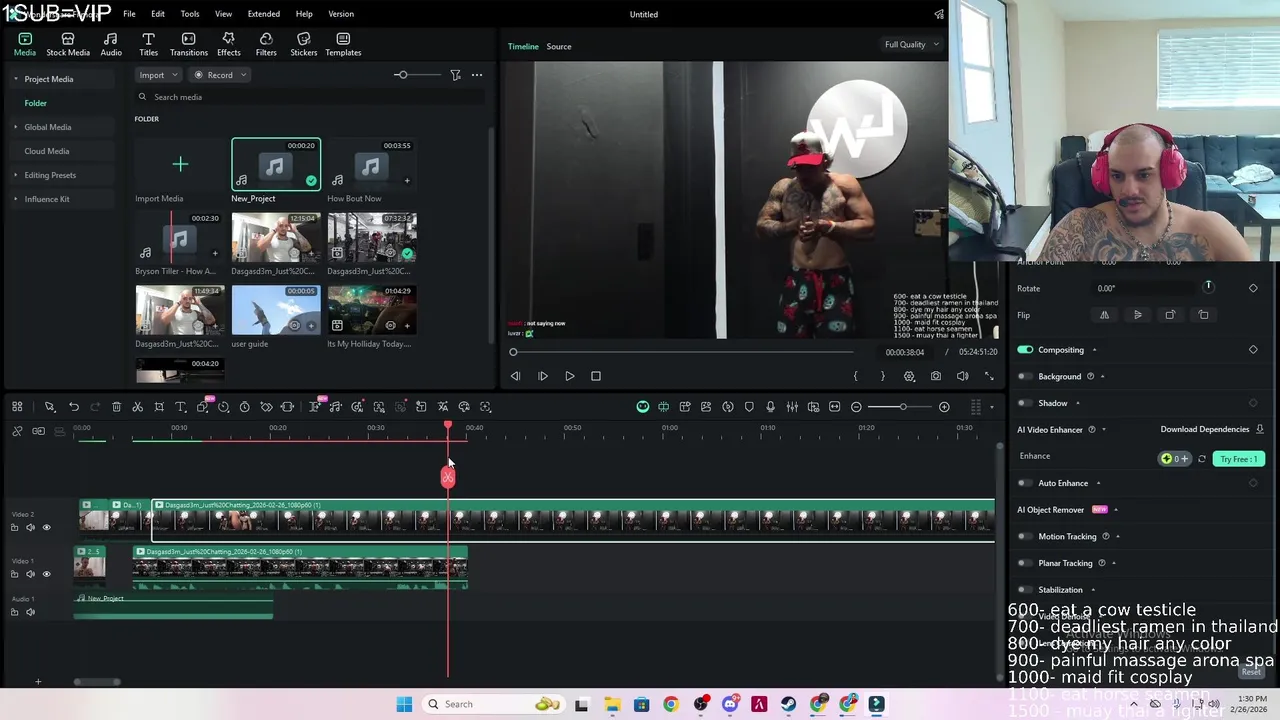The height and width of the screenshot is (720, 1280).
Task: Click Import Media plus tile
Action: coord(180,164)
